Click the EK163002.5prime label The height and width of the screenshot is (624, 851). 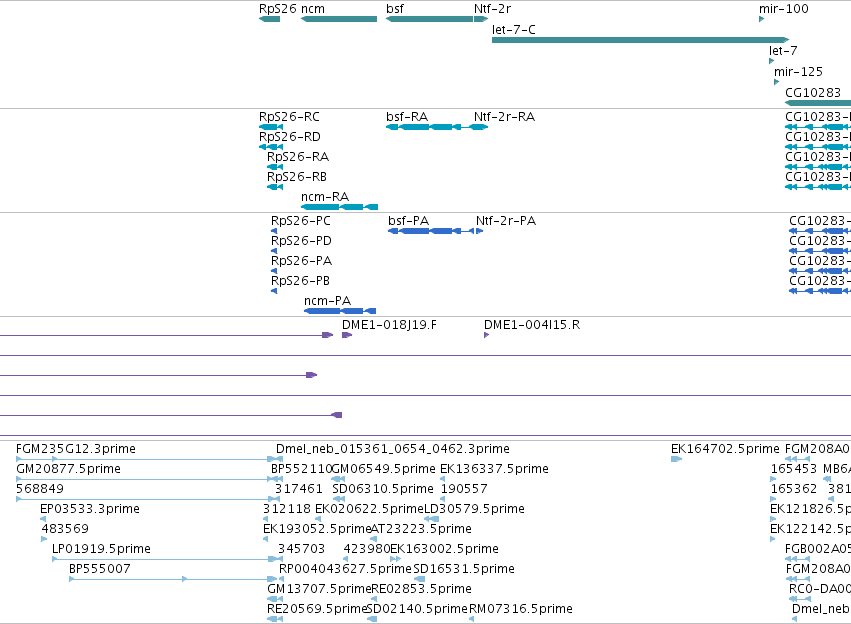click(x=444, y=549)
